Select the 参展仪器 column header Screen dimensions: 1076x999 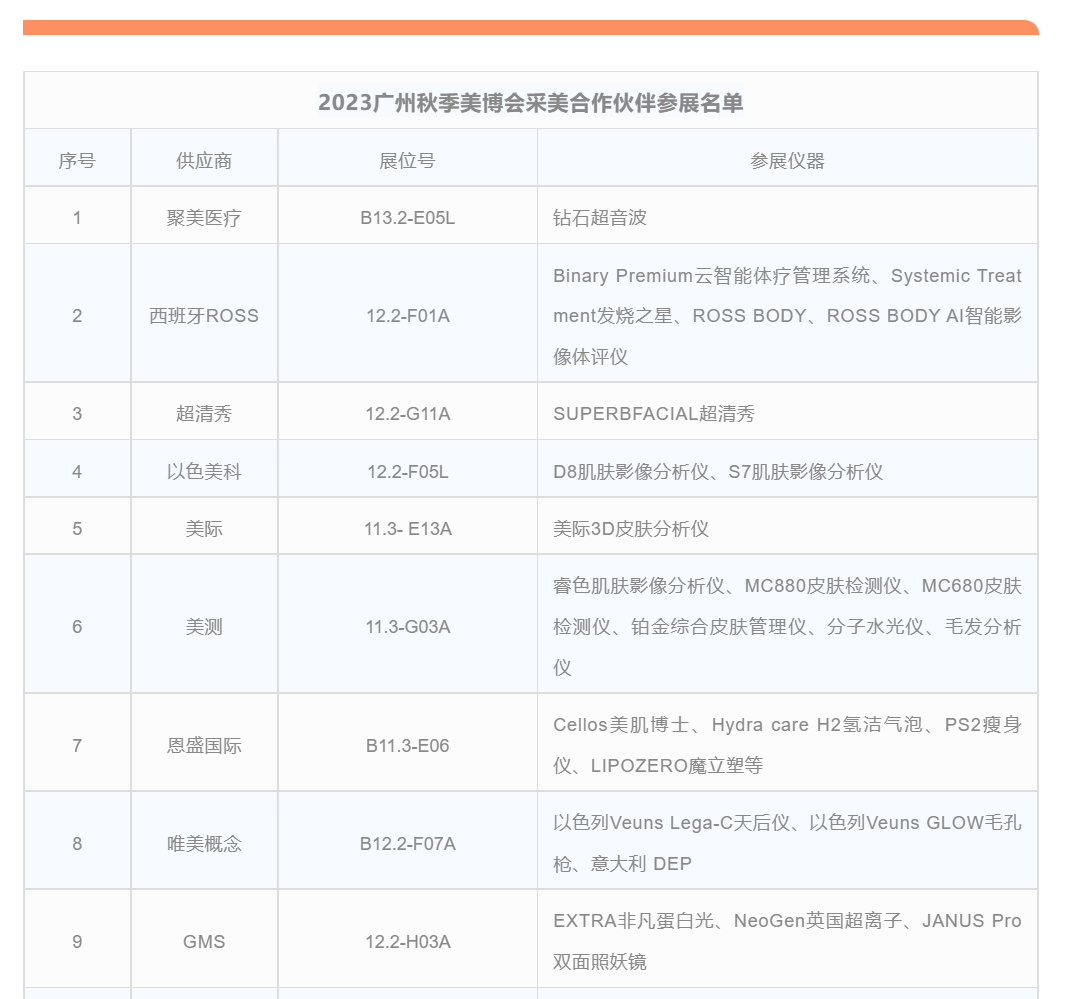tap(787, 161)
